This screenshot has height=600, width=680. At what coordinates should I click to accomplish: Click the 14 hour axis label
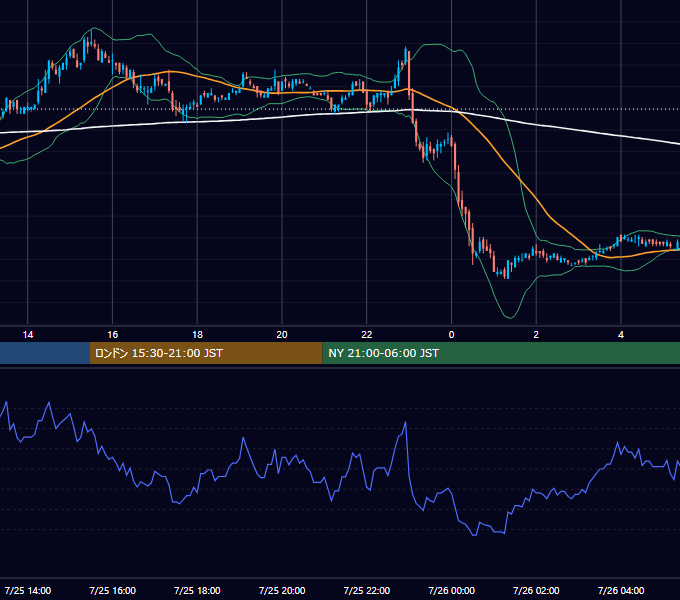[x=28, y=335]
